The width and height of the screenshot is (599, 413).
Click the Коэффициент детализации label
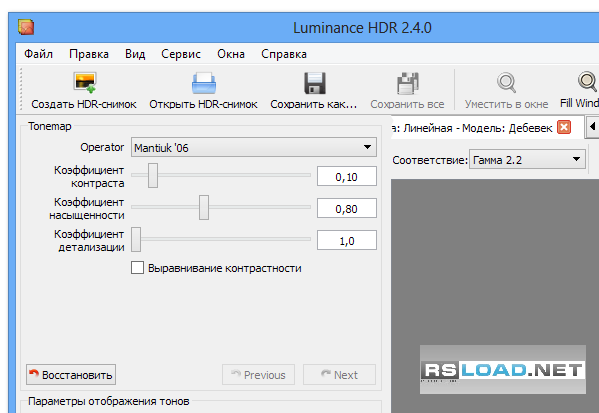click(x=89, y=240)
